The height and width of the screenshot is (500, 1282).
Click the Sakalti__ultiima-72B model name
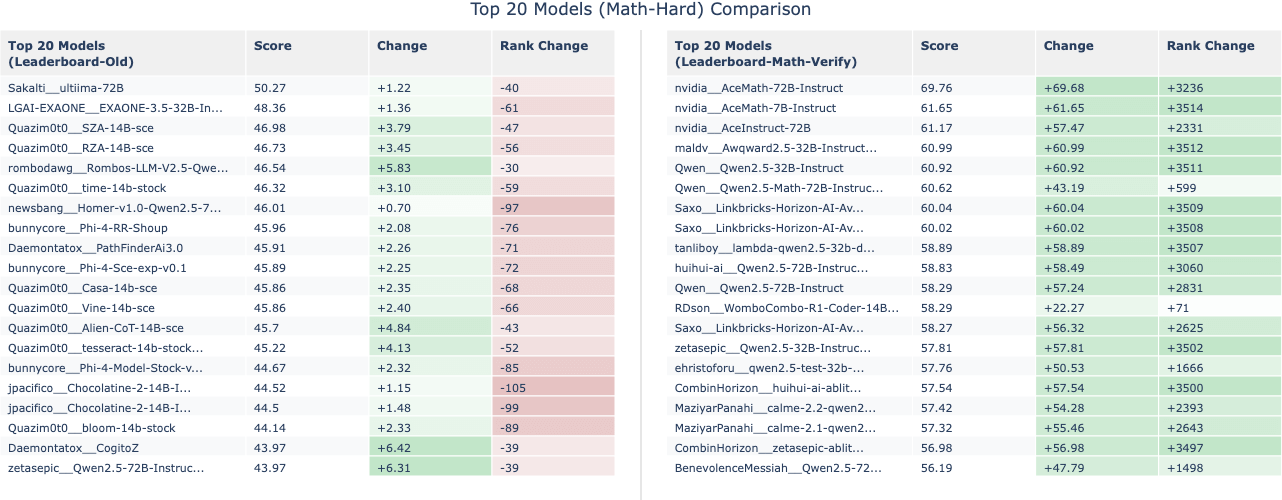coord(66,88)
